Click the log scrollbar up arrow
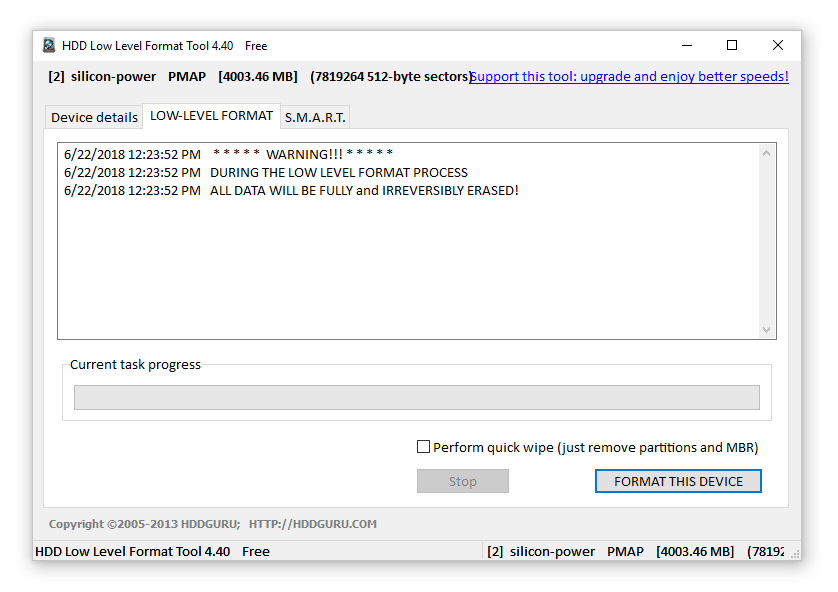This screenshot has width=838, height=592. point(766,153)
